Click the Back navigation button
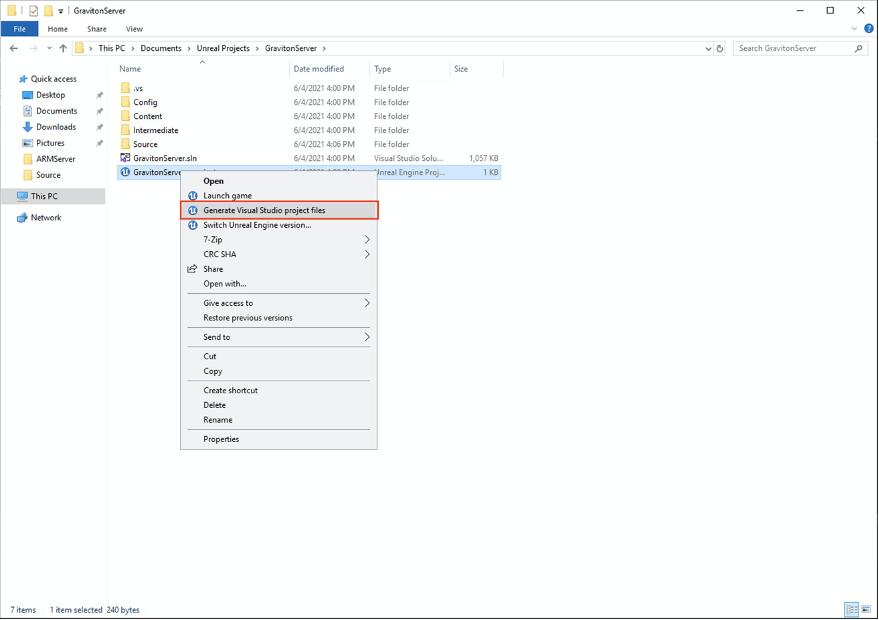The width and height of the screenshot is (879, 620). pos(13,47)
